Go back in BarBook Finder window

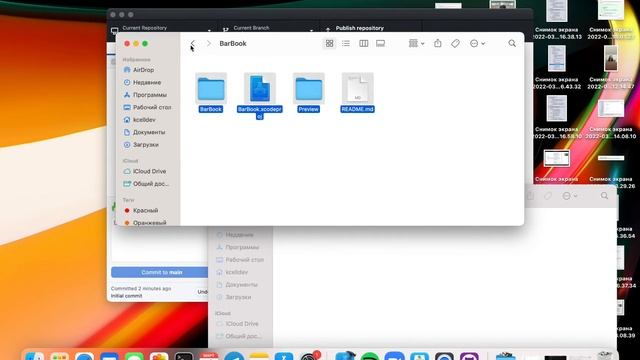(193, 43)
